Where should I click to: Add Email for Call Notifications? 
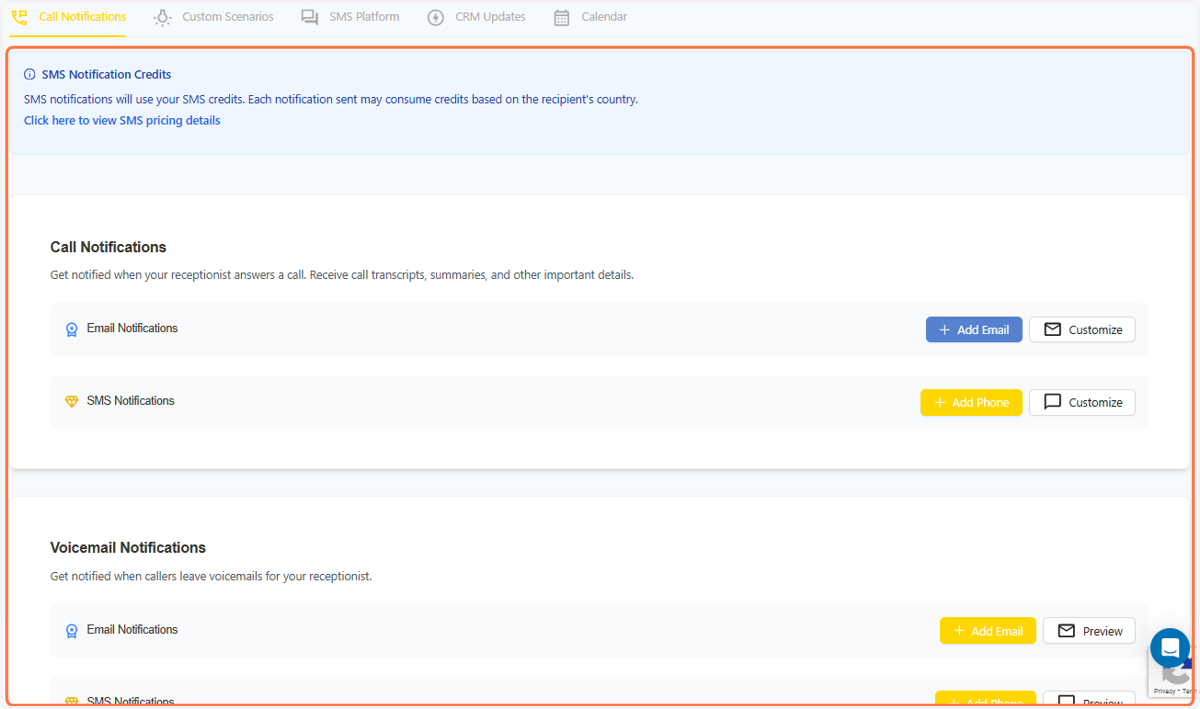pyautogui.click(x=974, y=330)
